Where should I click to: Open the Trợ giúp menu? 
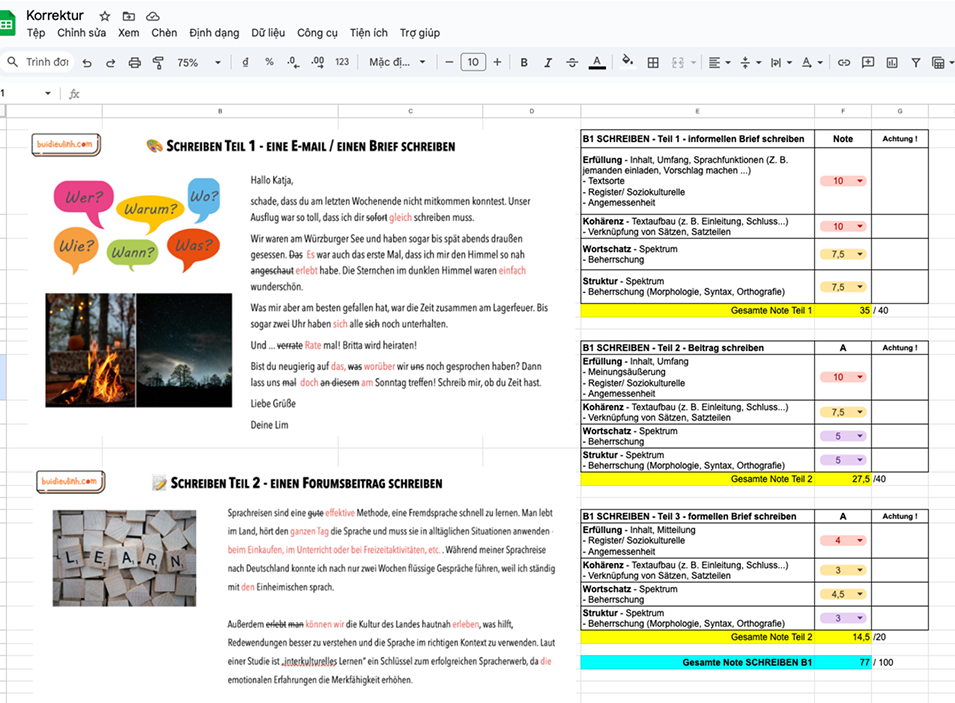(420, 33)
